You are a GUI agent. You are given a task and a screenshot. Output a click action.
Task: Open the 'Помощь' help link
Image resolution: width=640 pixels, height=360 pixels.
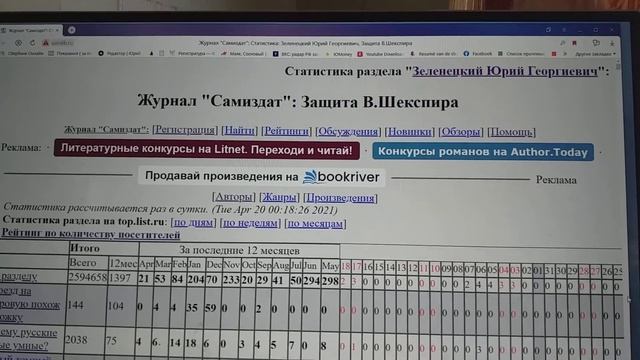511,132
